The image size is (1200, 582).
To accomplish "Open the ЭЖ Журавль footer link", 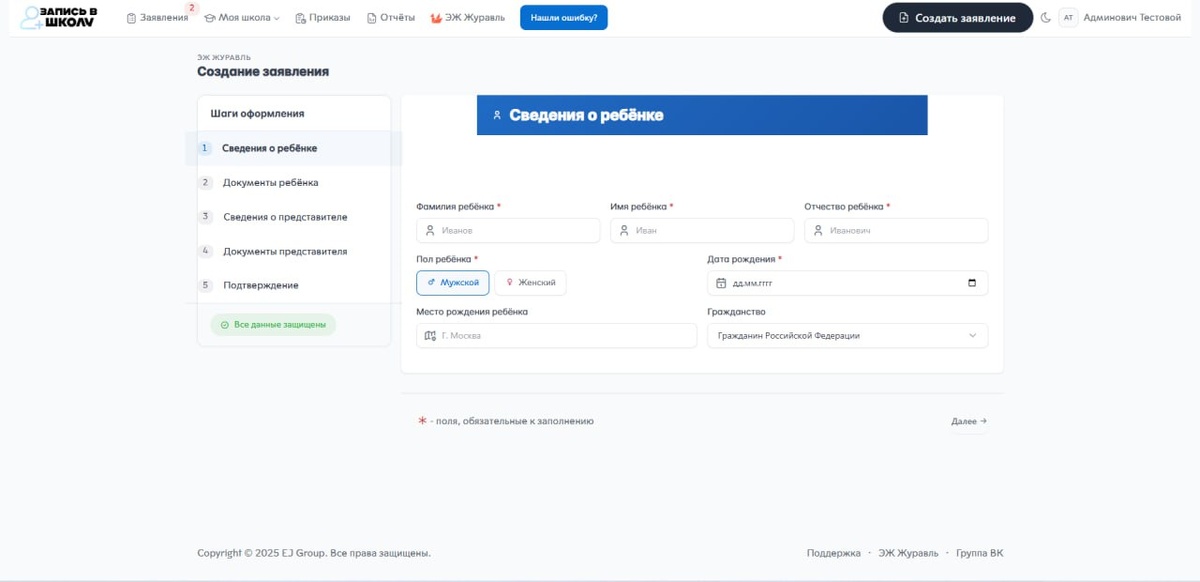I will (909, 553).
